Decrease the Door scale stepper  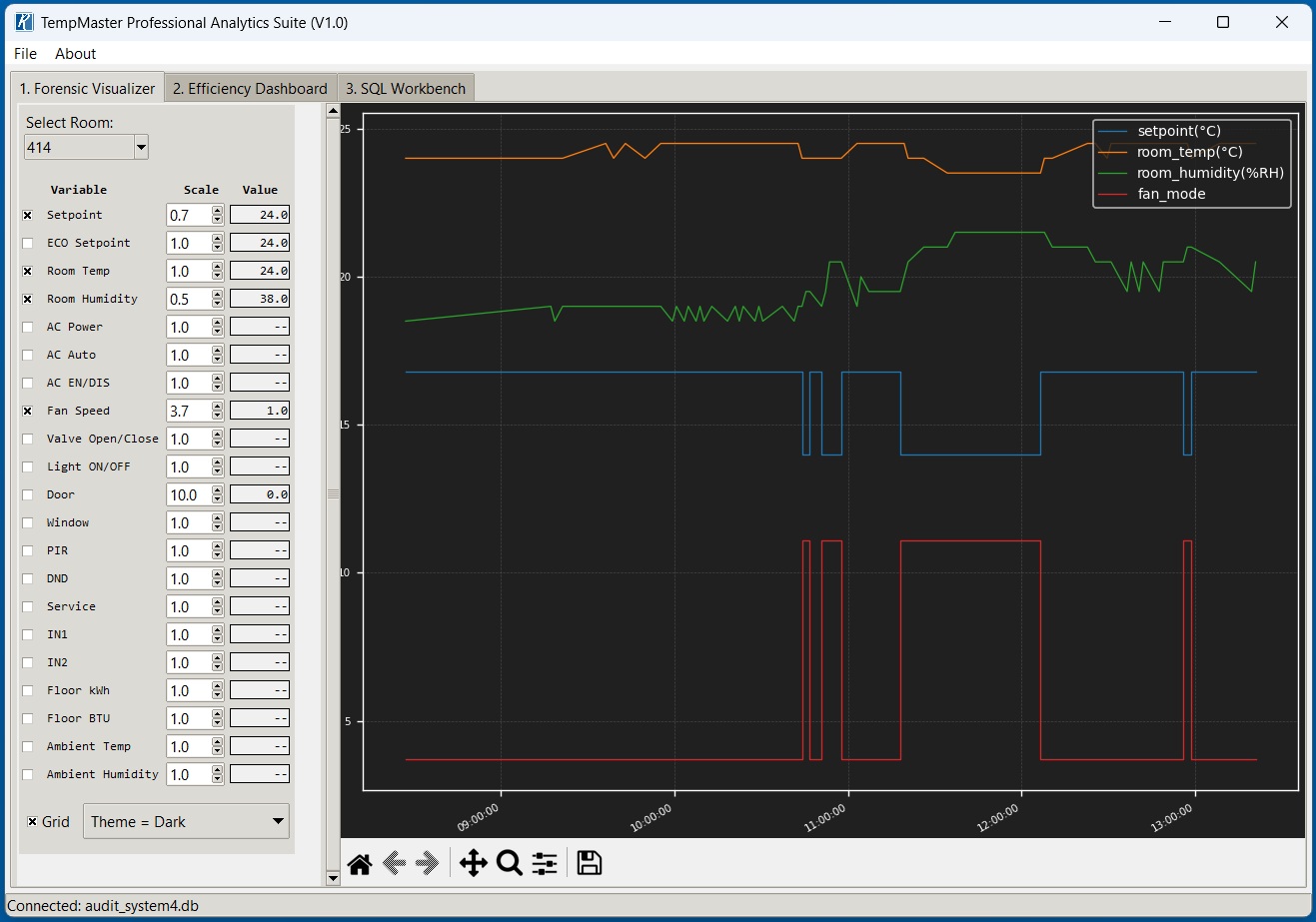[218, 499]
